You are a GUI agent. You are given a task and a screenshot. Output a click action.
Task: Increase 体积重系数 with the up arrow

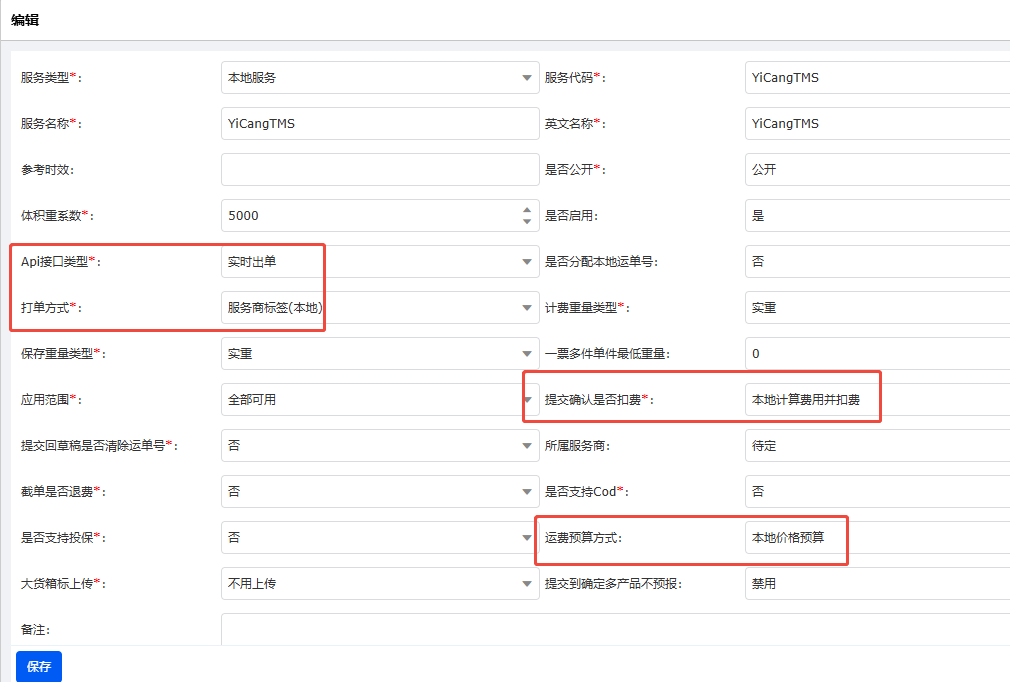click(527, 210)
